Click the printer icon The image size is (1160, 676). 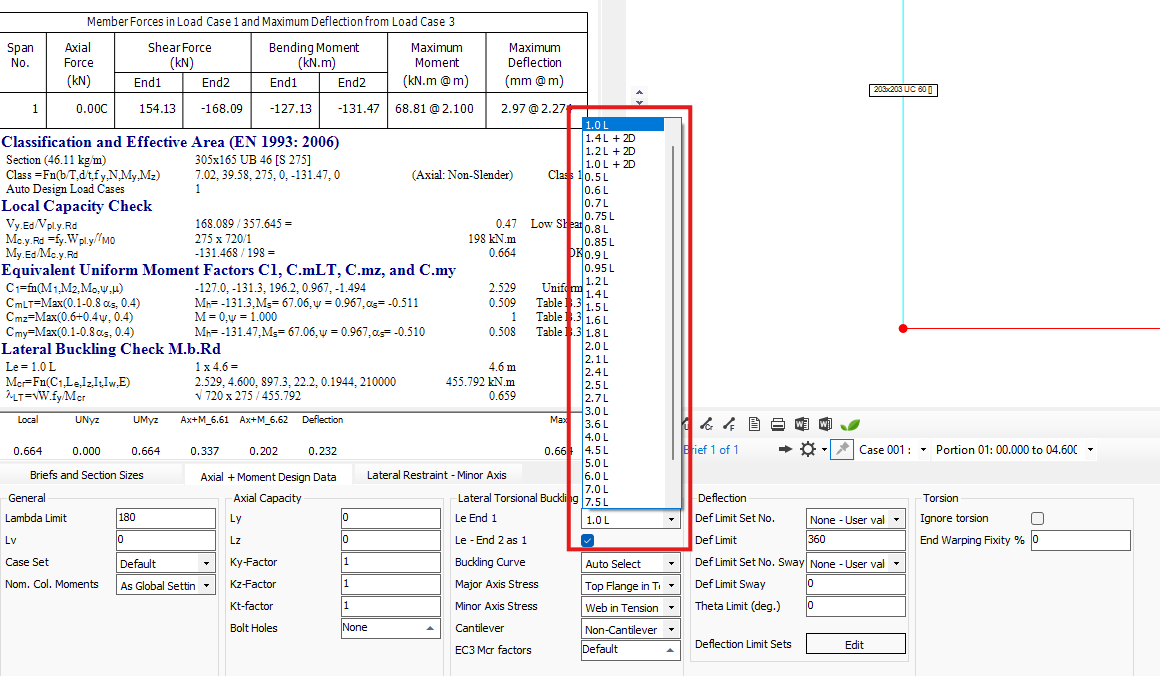(x=778, y=425)
